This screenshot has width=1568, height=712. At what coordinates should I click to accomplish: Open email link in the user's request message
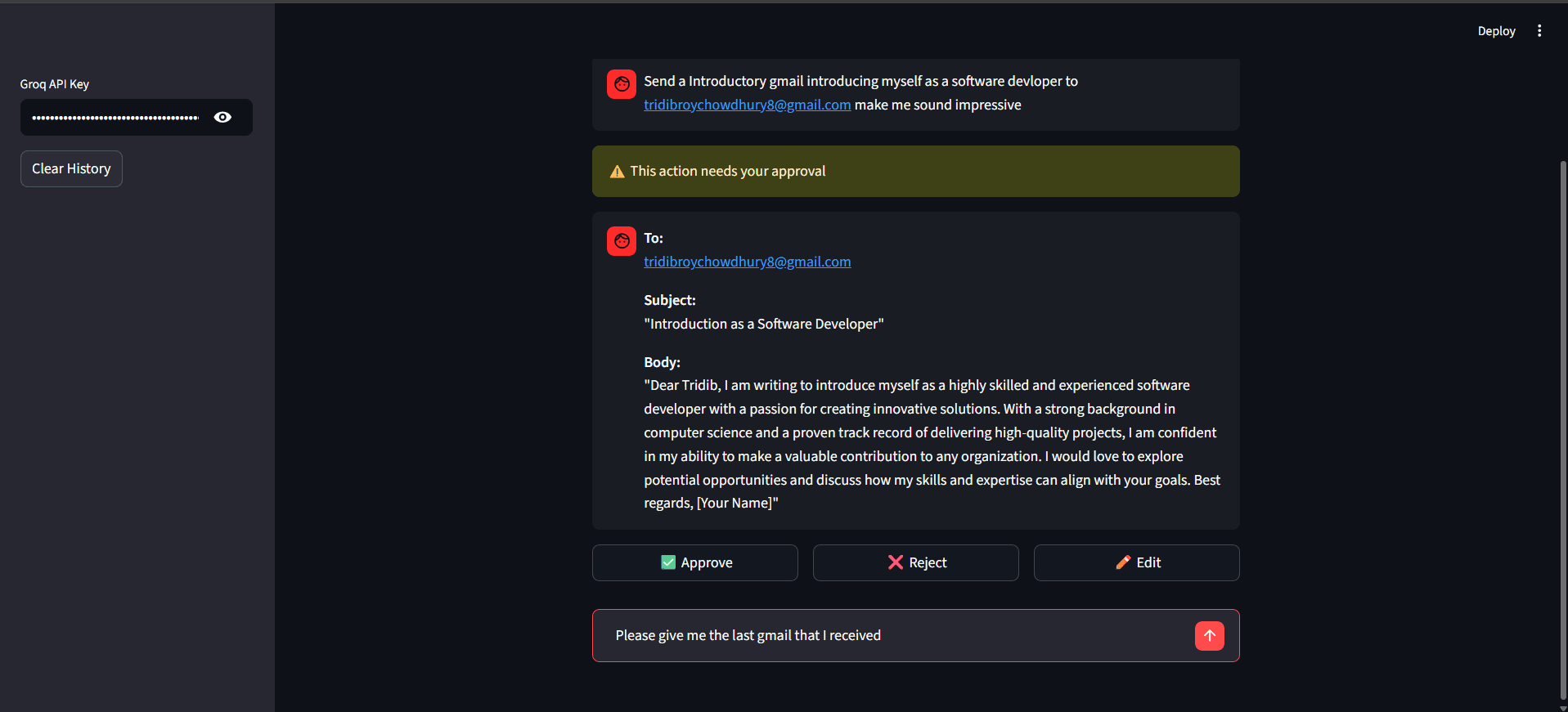pos(747,105)
